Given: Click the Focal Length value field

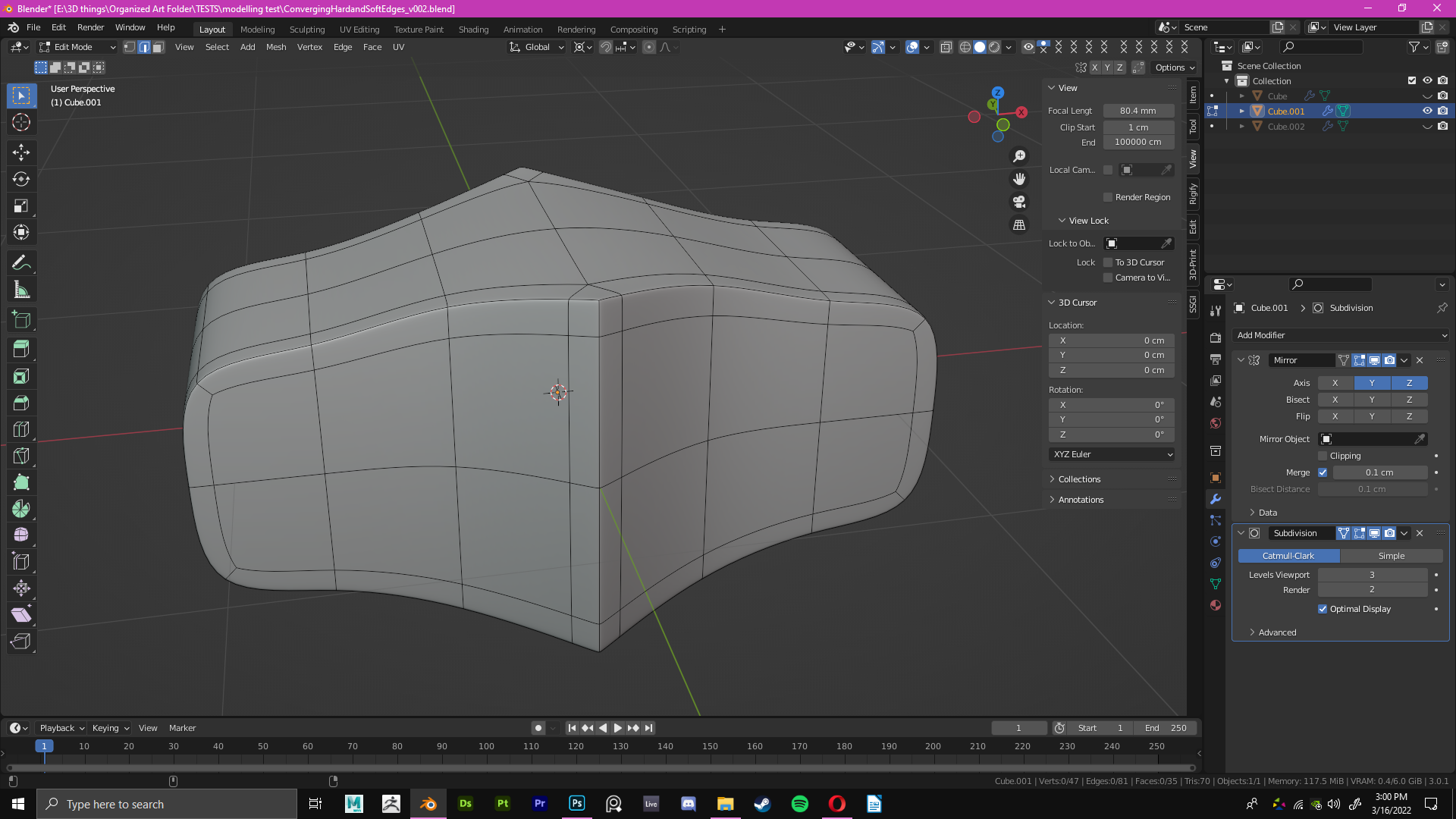Looking at the screenshot, I should [x=1138, y=111].
